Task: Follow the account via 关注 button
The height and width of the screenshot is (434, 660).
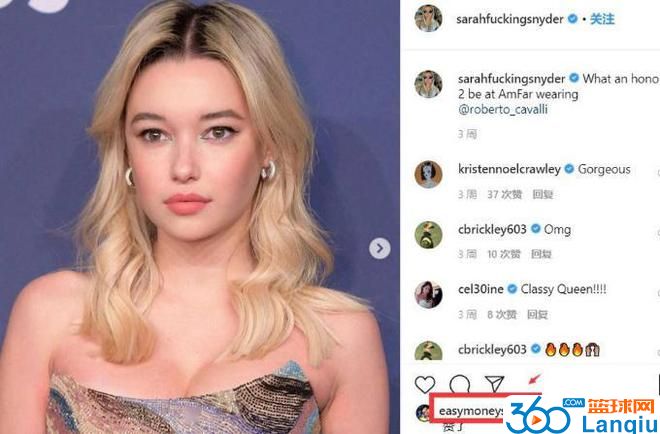Action: pos(602,19)
